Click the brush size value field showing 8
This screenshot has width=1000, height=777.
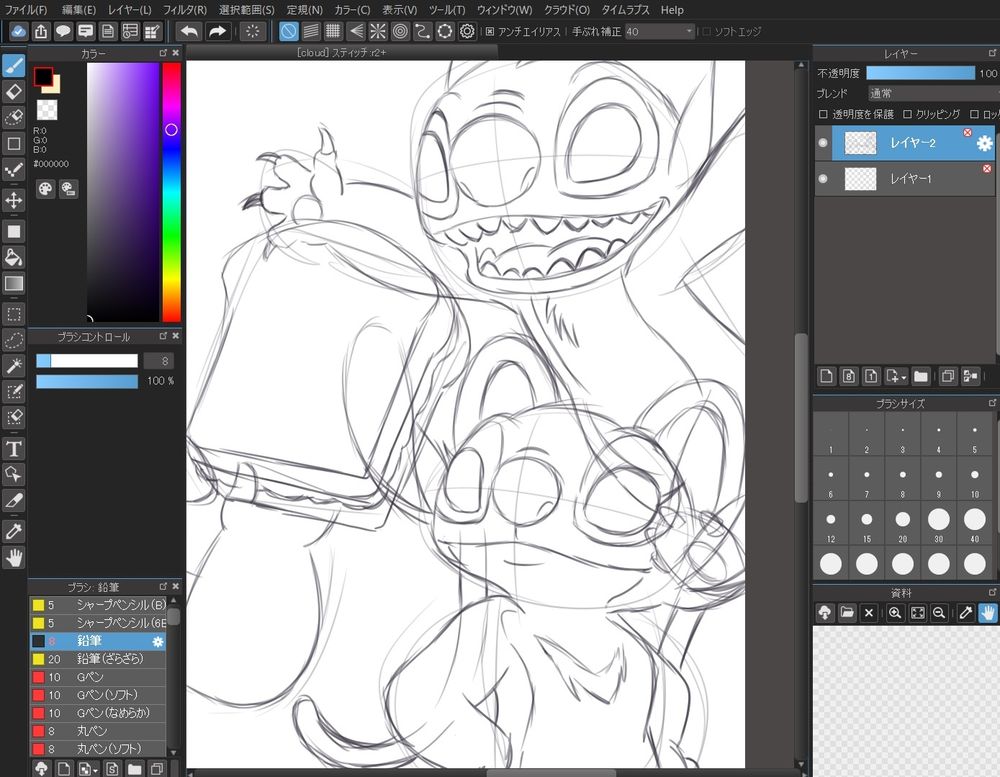[158, 361]
